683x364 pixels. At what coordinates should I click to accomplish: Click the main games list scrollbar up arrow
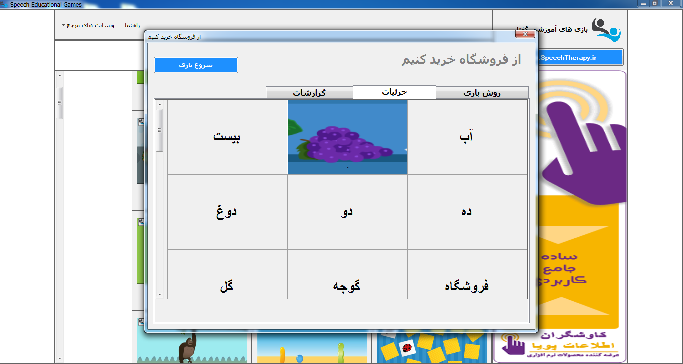[60, 75]
